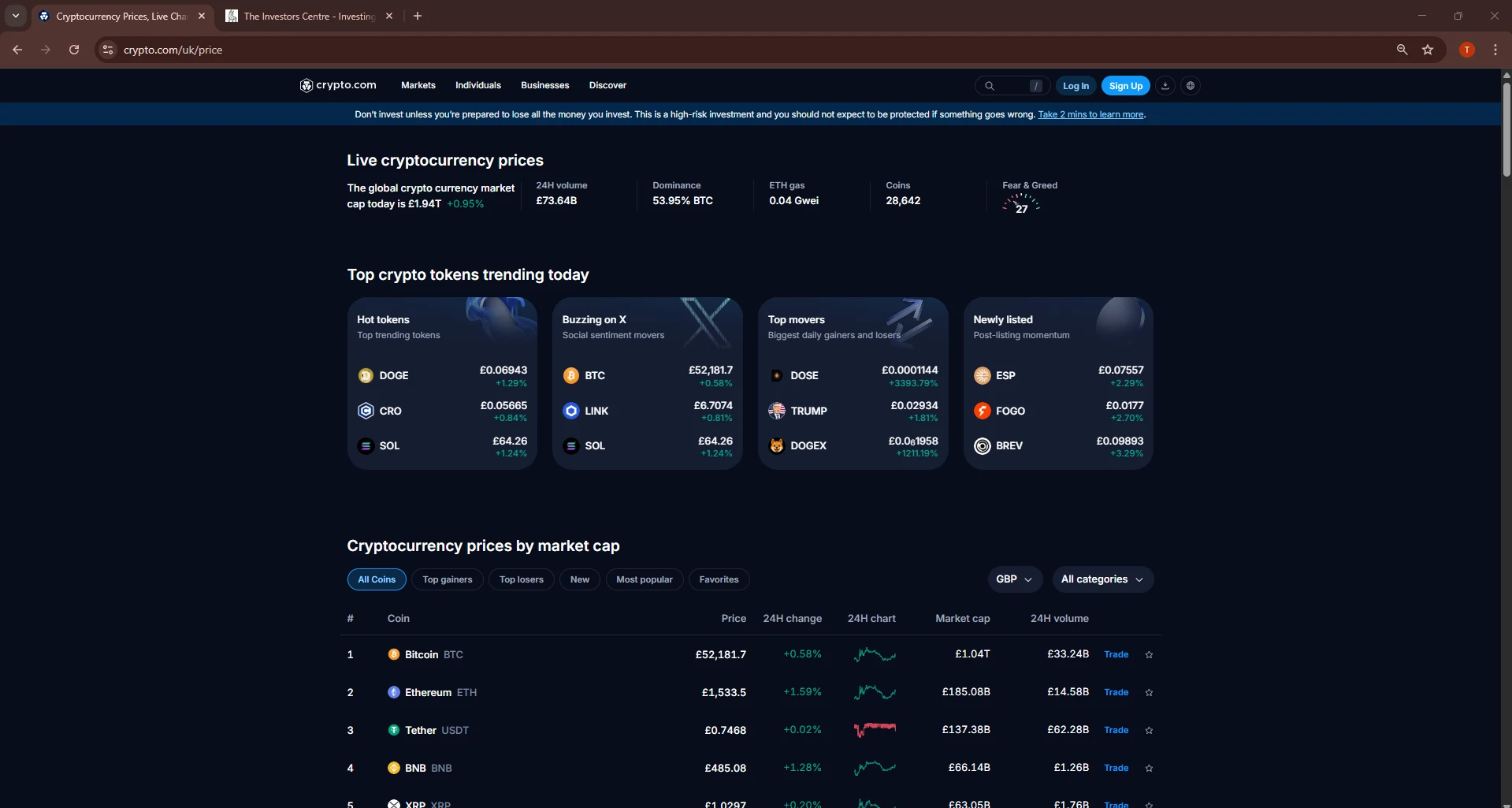
Task: Sort by the 24H volume column header
Action: tap(1059, 619)
